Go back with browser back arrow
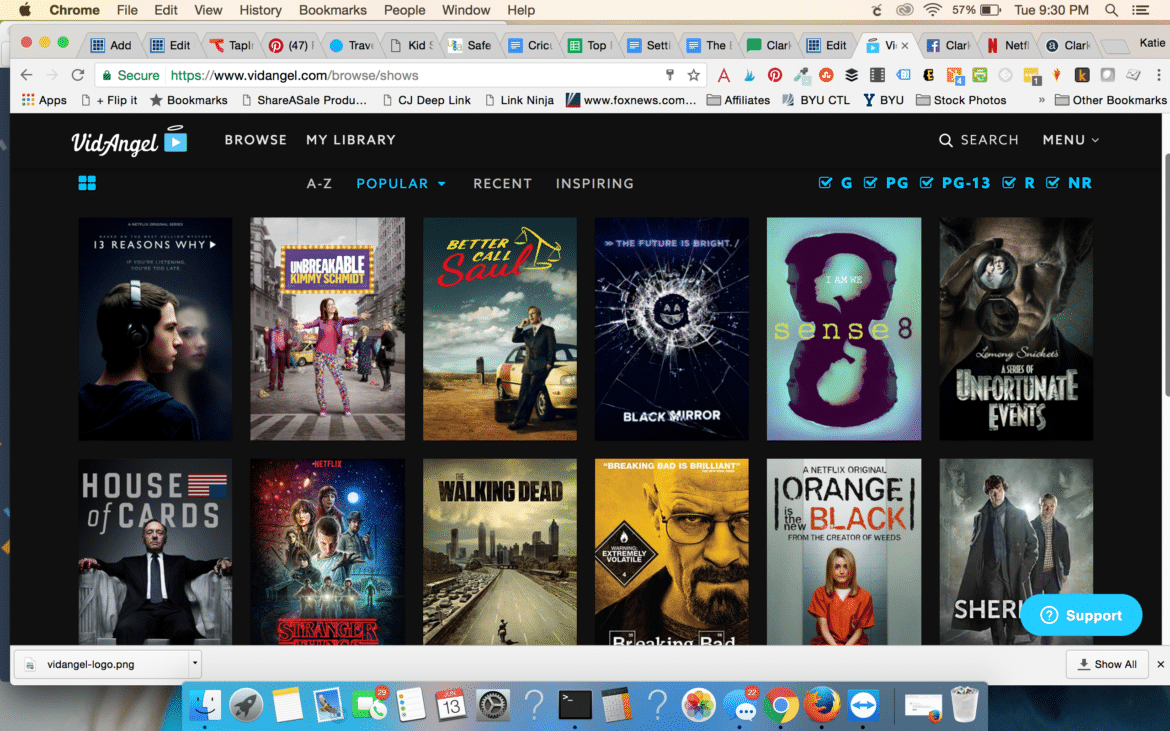Viewport: 1170px width, 731px height. (x=27, y=75)
